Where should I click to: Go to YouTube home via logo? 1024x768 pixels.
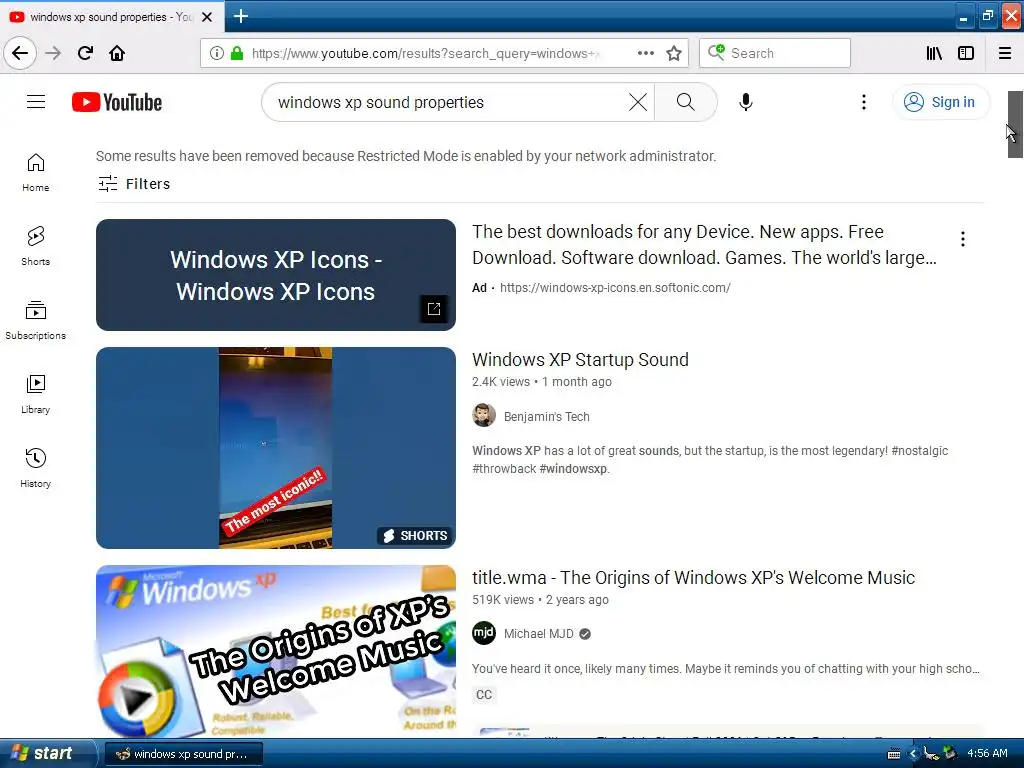pyautogui.click(x=117, y=102)
